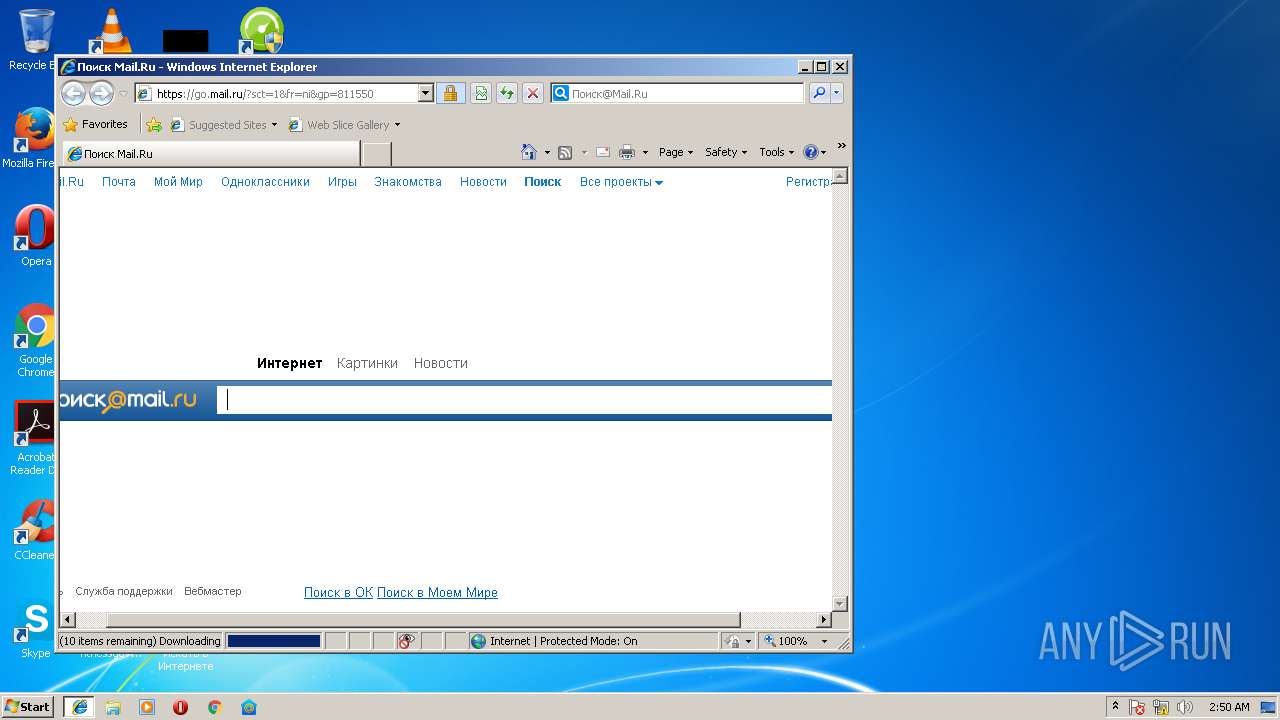Open Windows Explorer folder taskbar icon

113,707
